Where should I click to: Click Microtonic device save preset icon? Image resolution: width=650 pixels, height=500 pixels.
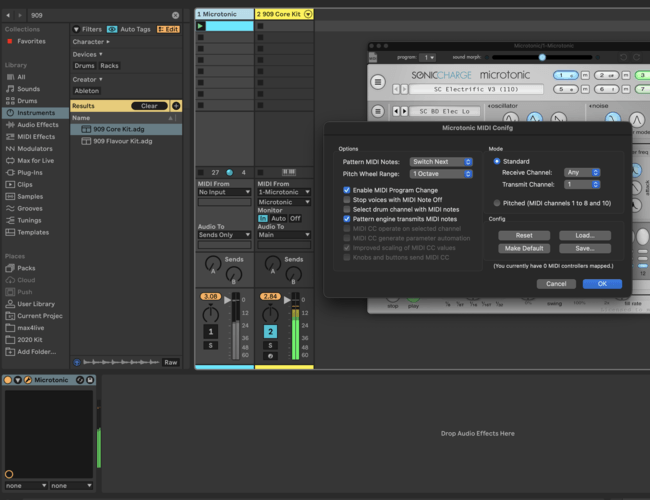90,380
